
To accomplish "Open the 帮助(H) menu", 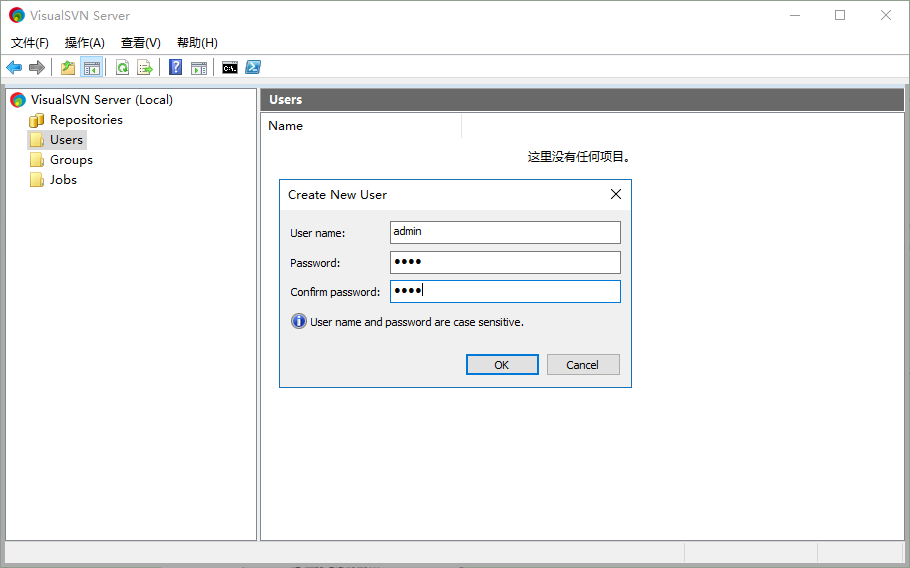I will pos(197,43).
